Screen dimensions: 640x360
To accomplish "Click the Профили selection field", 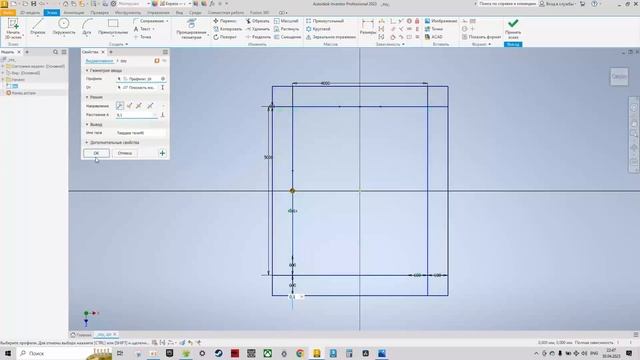I will 138,79.
